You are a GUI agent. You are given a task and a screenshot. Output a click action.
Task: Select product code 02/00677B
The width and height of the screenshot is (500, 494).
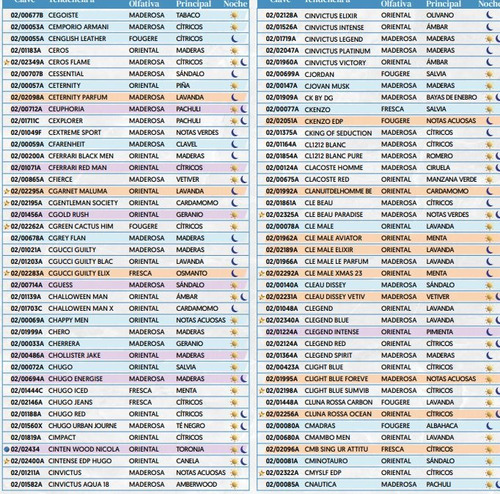27,15
